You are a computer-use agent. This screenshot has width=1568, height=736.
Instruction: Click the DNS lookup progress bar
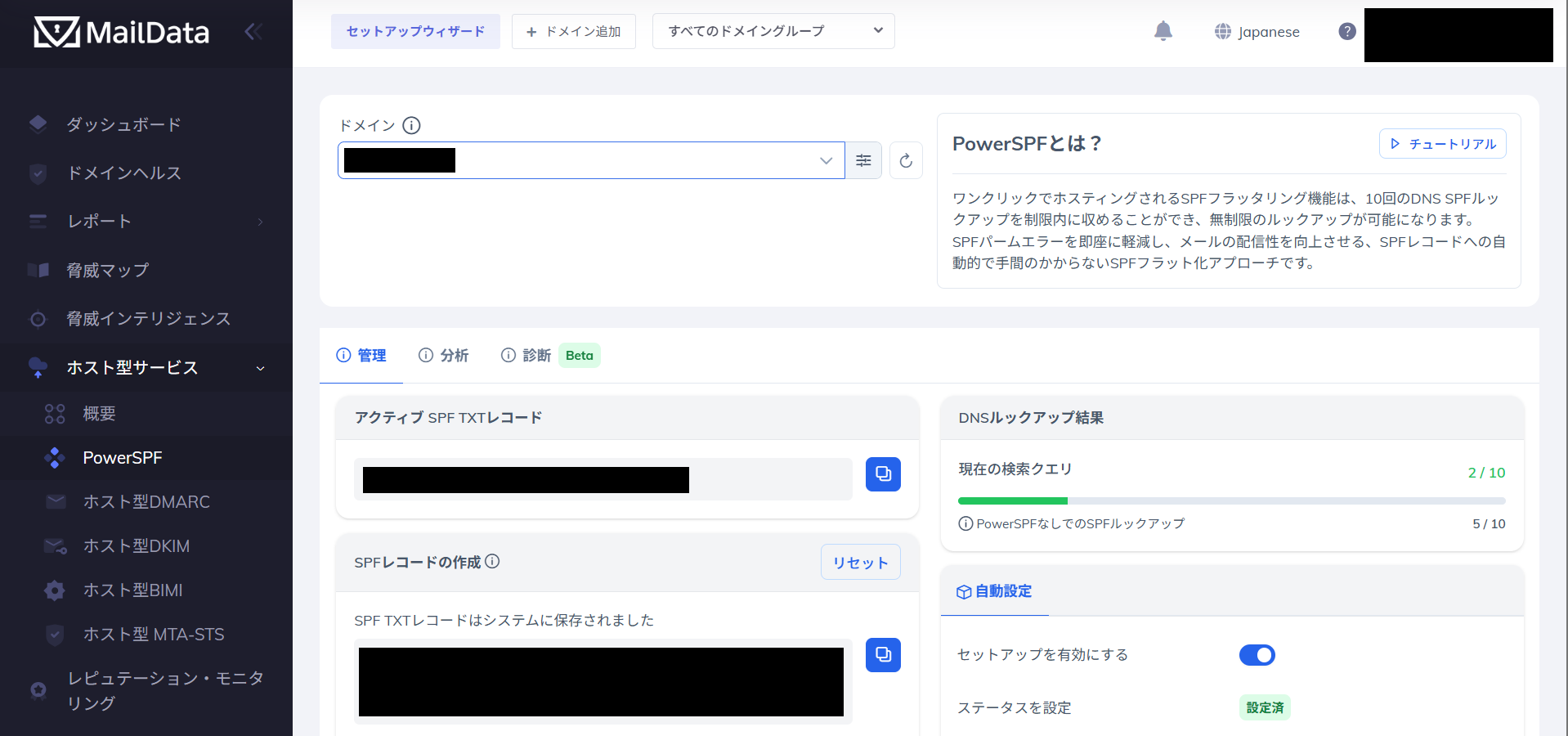point(1231,500)
